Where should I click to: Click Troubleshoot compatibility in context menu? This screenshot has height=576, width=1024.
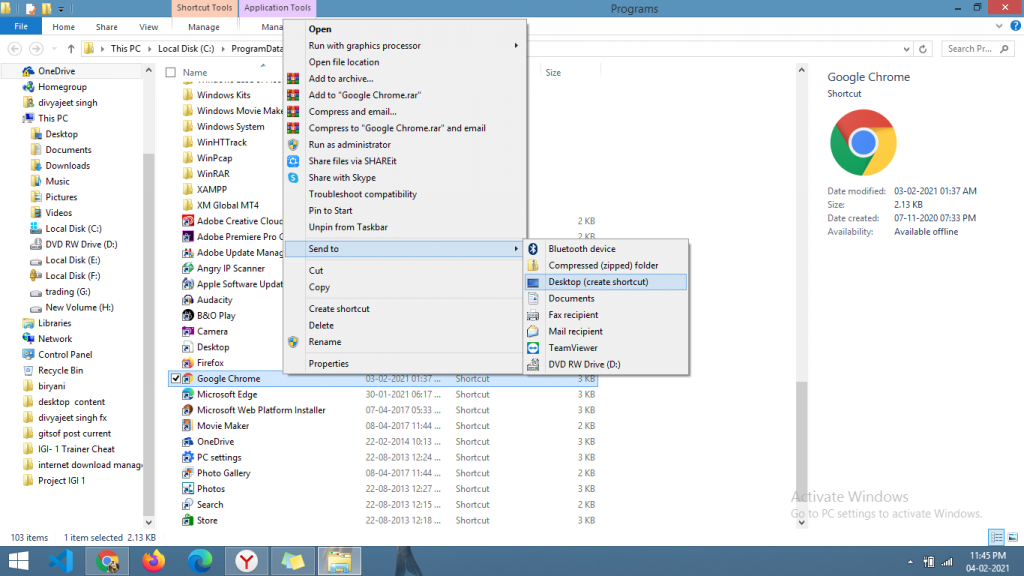[362, 194]
